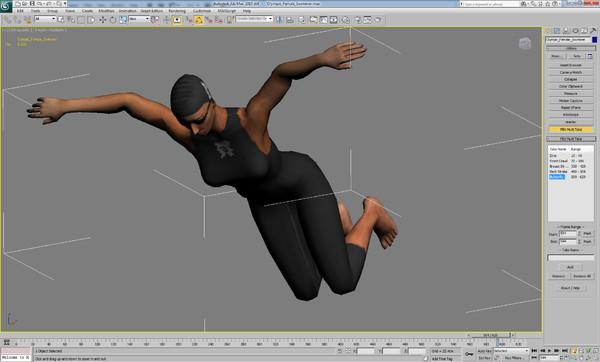Open the Edit menu
Screen dimensions: 600x362
pyautogui.click(x=20, y=11)
